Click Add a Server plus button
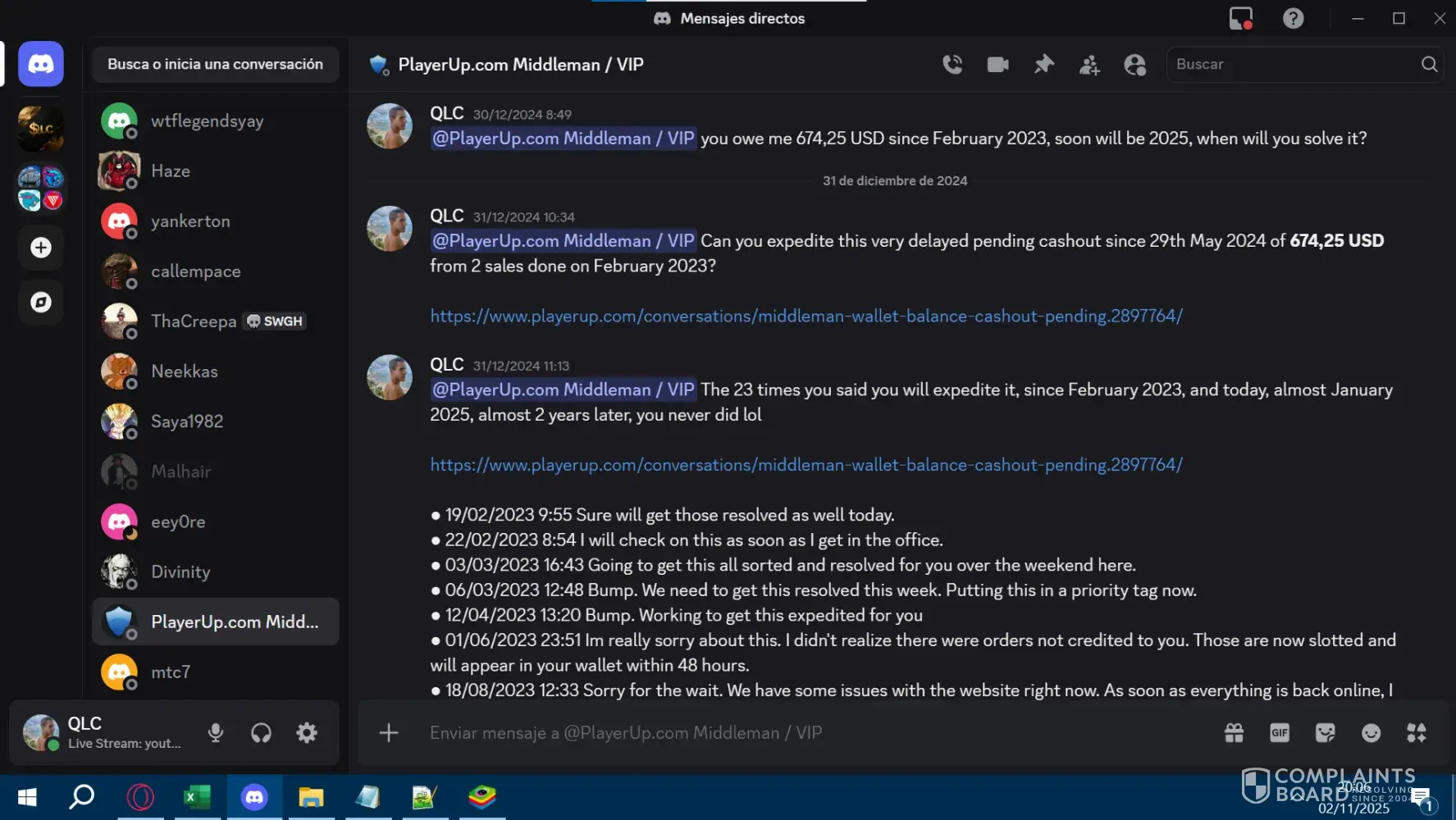This screenshot has width=1456, height=820. pyautogui.click(x=41, y=248)
